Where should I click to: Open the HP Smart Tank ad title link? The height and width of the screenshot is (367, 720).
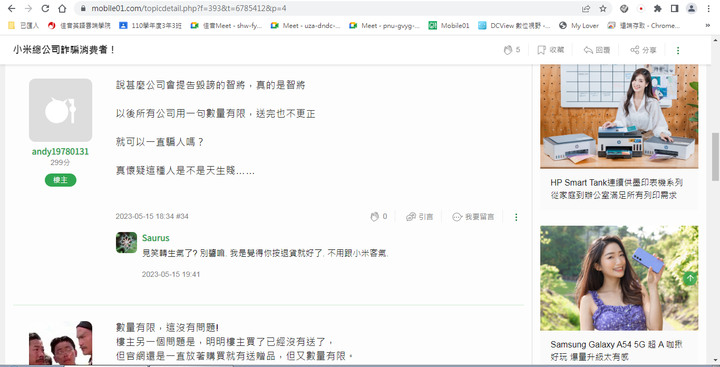617,189
